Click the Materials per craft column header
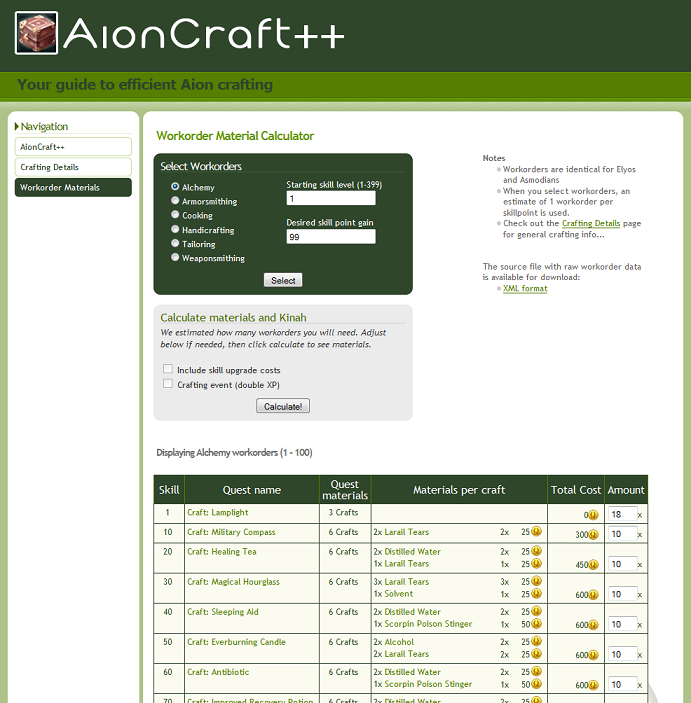 click(459, 490)
